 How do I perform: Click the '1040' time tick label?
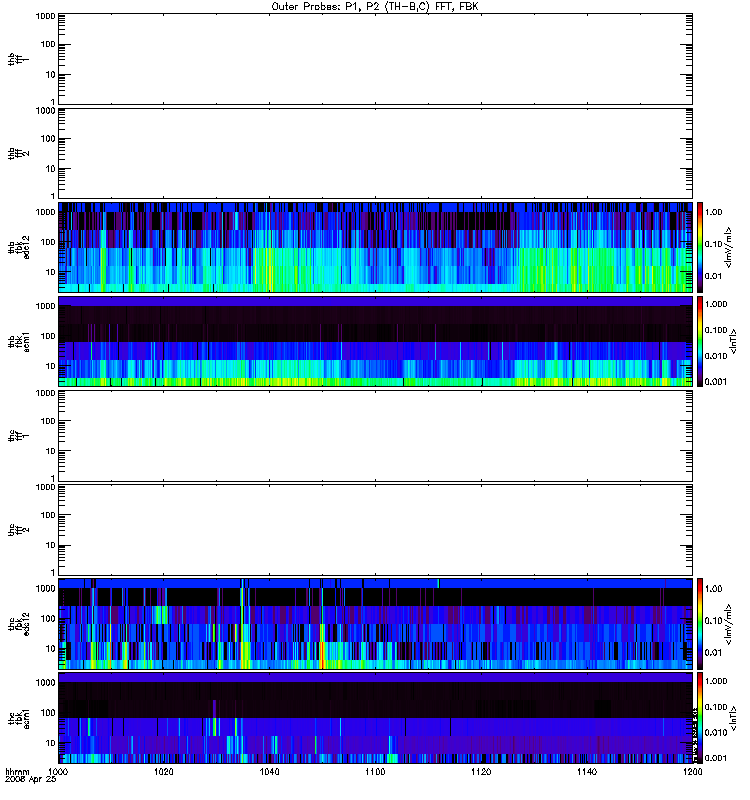coord(269,771)
